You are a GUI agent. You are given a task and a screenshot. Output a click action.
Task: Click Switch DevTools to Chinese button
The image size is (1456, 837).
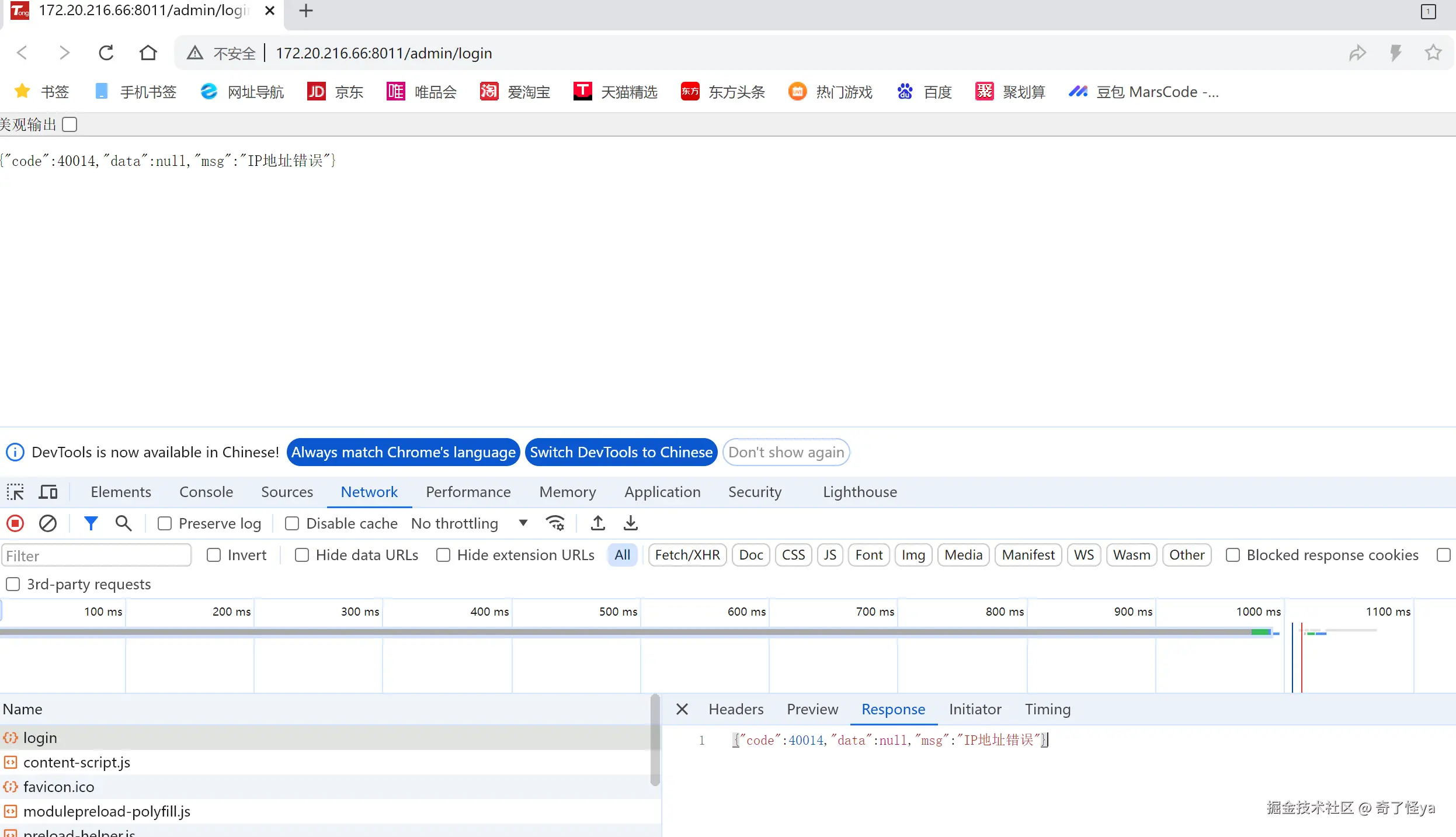tap(621, 452)
